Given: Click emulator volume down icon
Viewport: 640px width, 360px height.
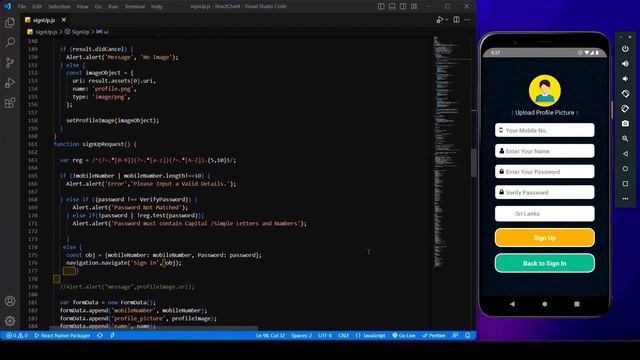Looking at the screenshot, I should pyautogui.click(x=625, y=79).
